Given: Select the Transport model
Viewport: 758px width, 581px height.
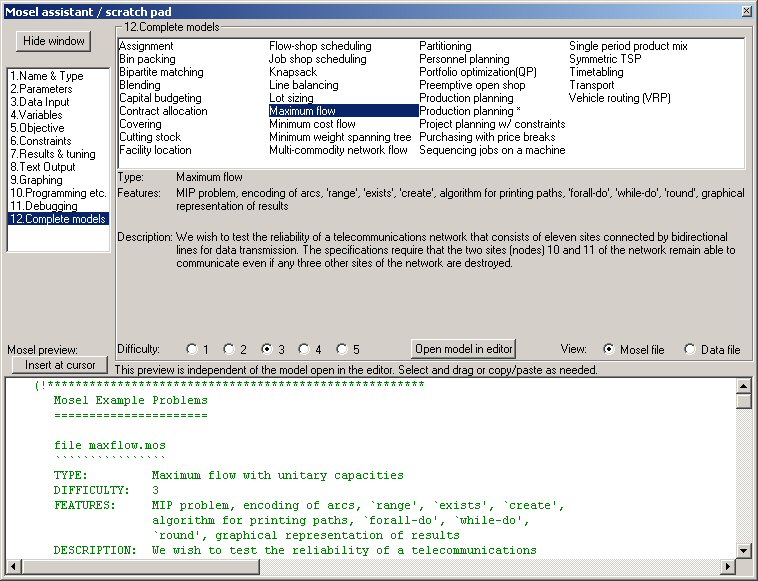Looking at the screenshot, I should pos(592,85).
